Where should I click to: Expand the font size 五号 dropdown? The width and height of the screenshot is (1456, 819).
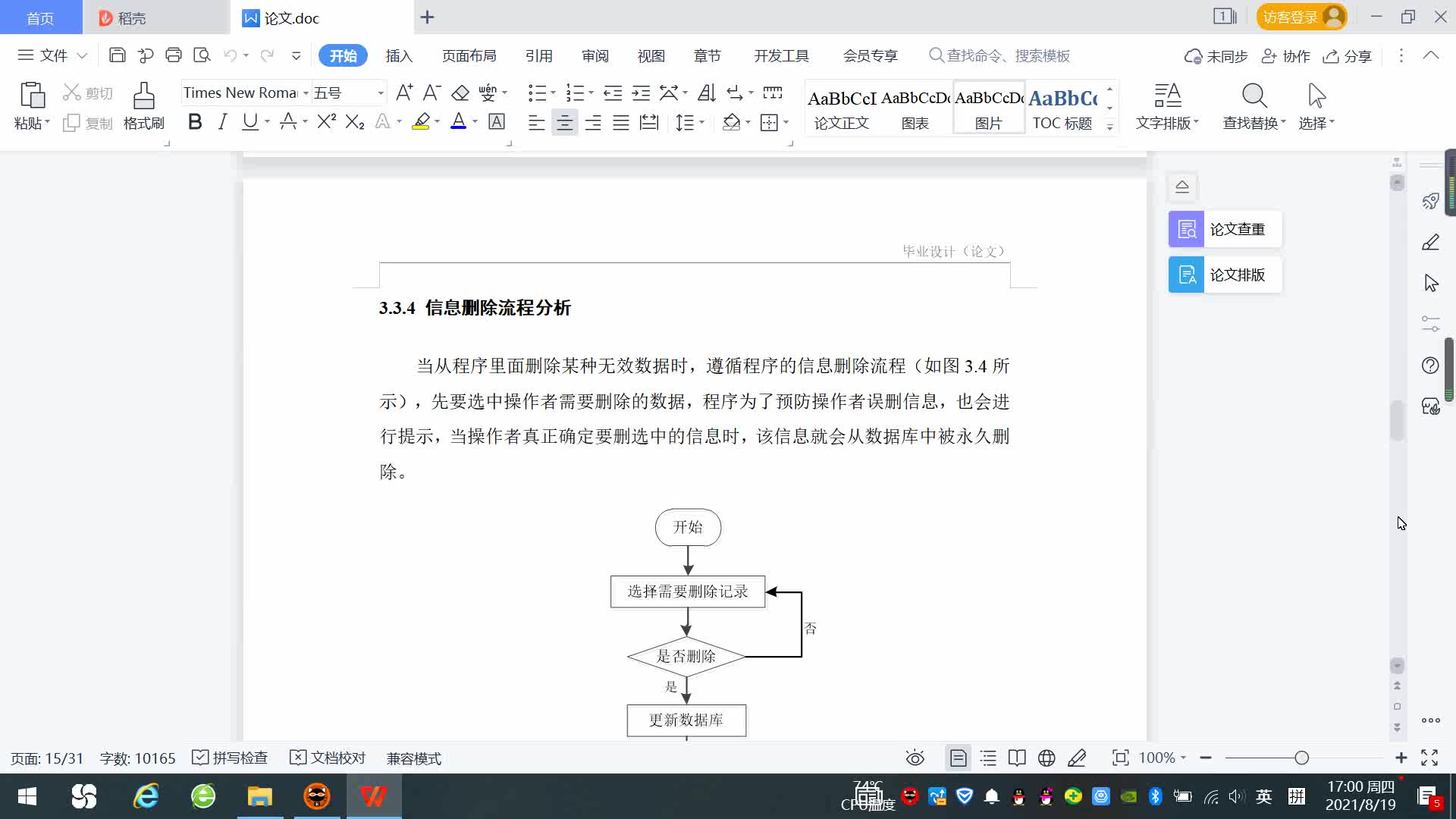[381, 93]
